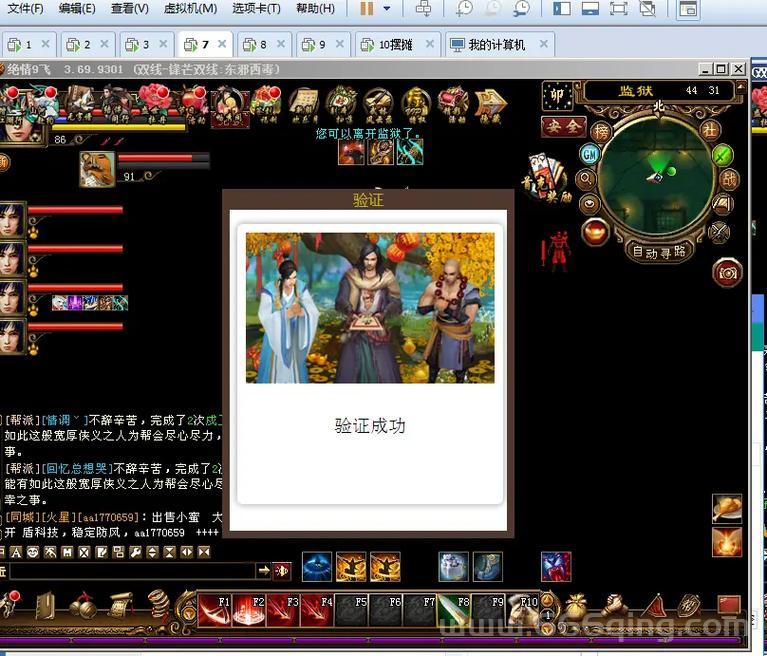
Task: Click the A font icon in chat toolbar
Action: pyautogui.click(x=16, y=552)
